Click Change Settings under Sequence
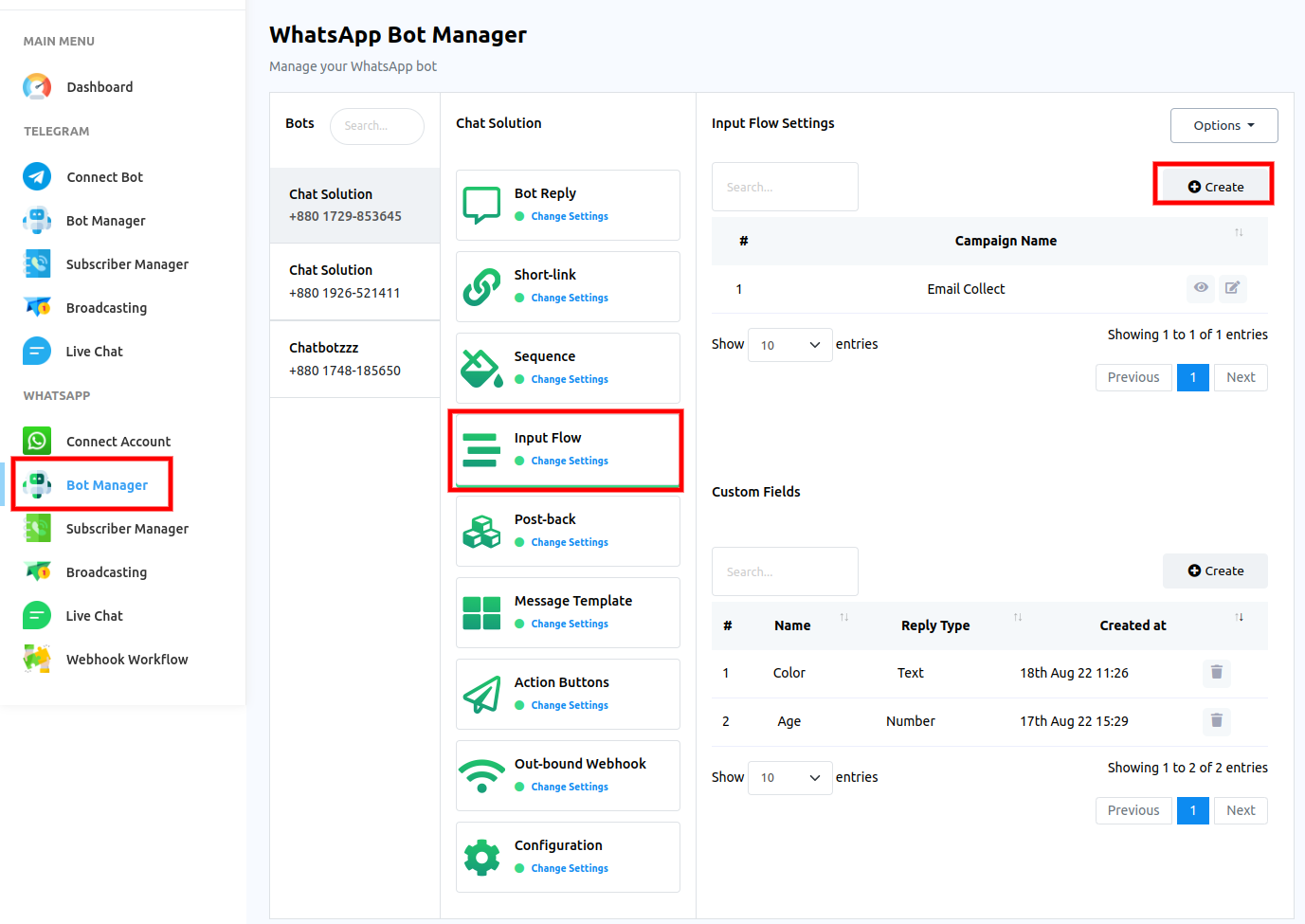1305x924 pixels. click(570, 379)
